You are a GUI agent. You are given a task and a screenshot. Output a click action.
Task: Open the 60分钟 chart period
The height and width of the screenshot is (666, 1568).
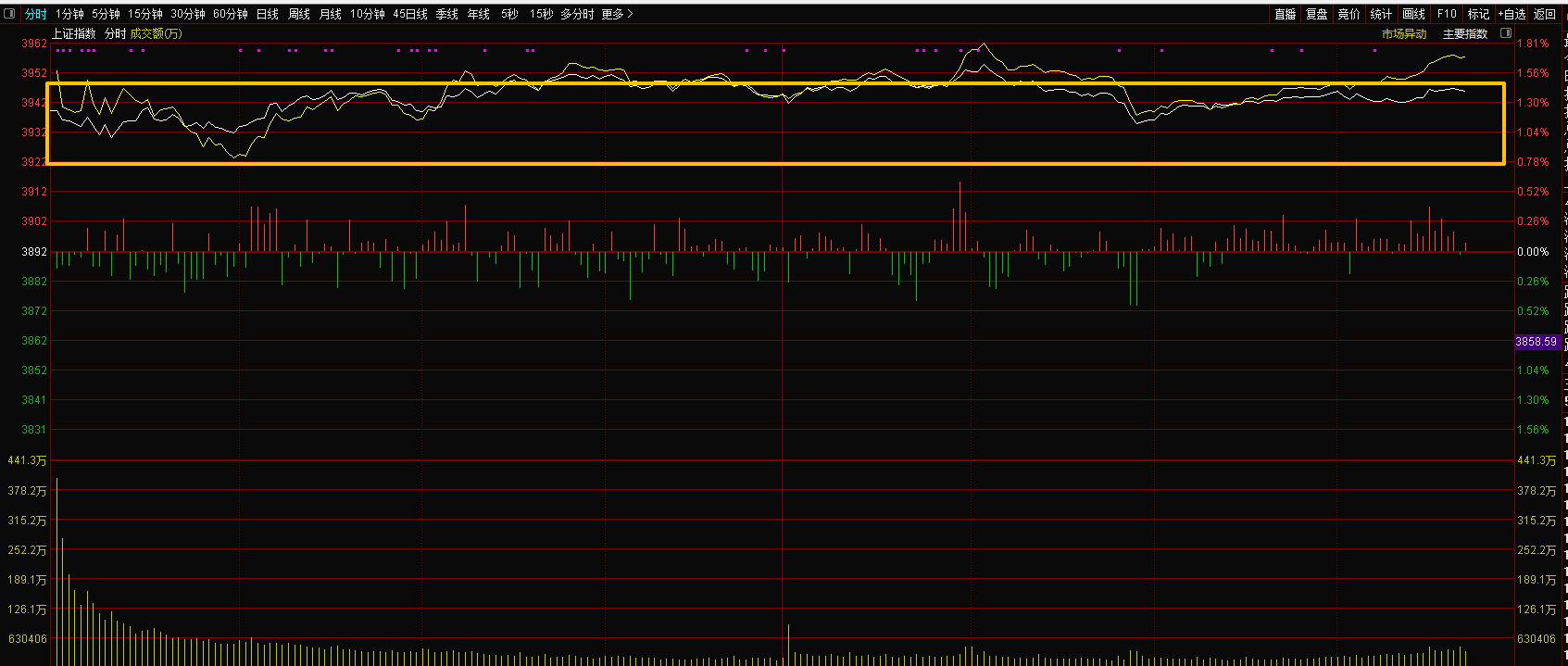230,14
